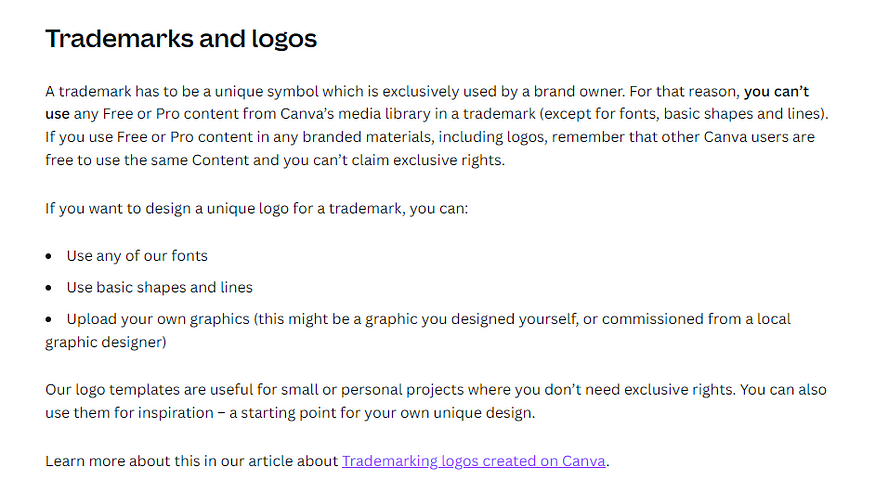Click the "Use any of our fonts" bullet text
The height and width of the screenshot is (491, 875).
pos(137,256)
